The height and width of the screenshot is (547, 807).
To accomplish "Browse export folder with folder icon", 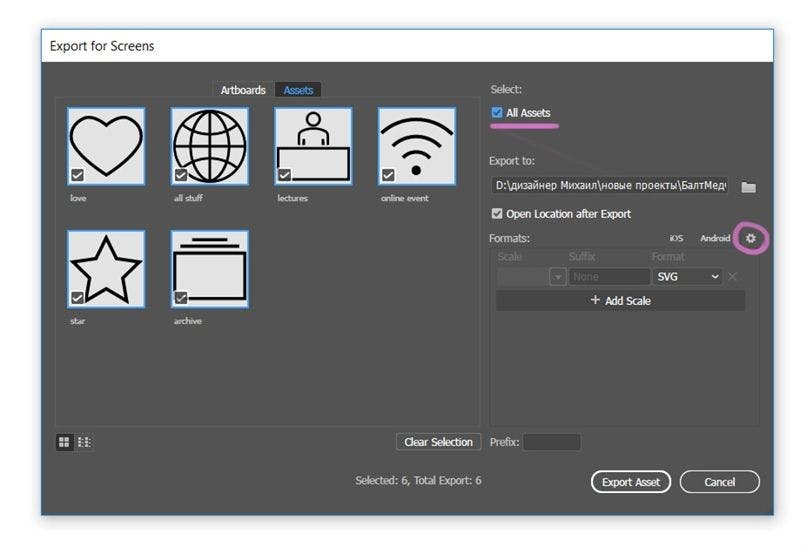I will 748,187.
